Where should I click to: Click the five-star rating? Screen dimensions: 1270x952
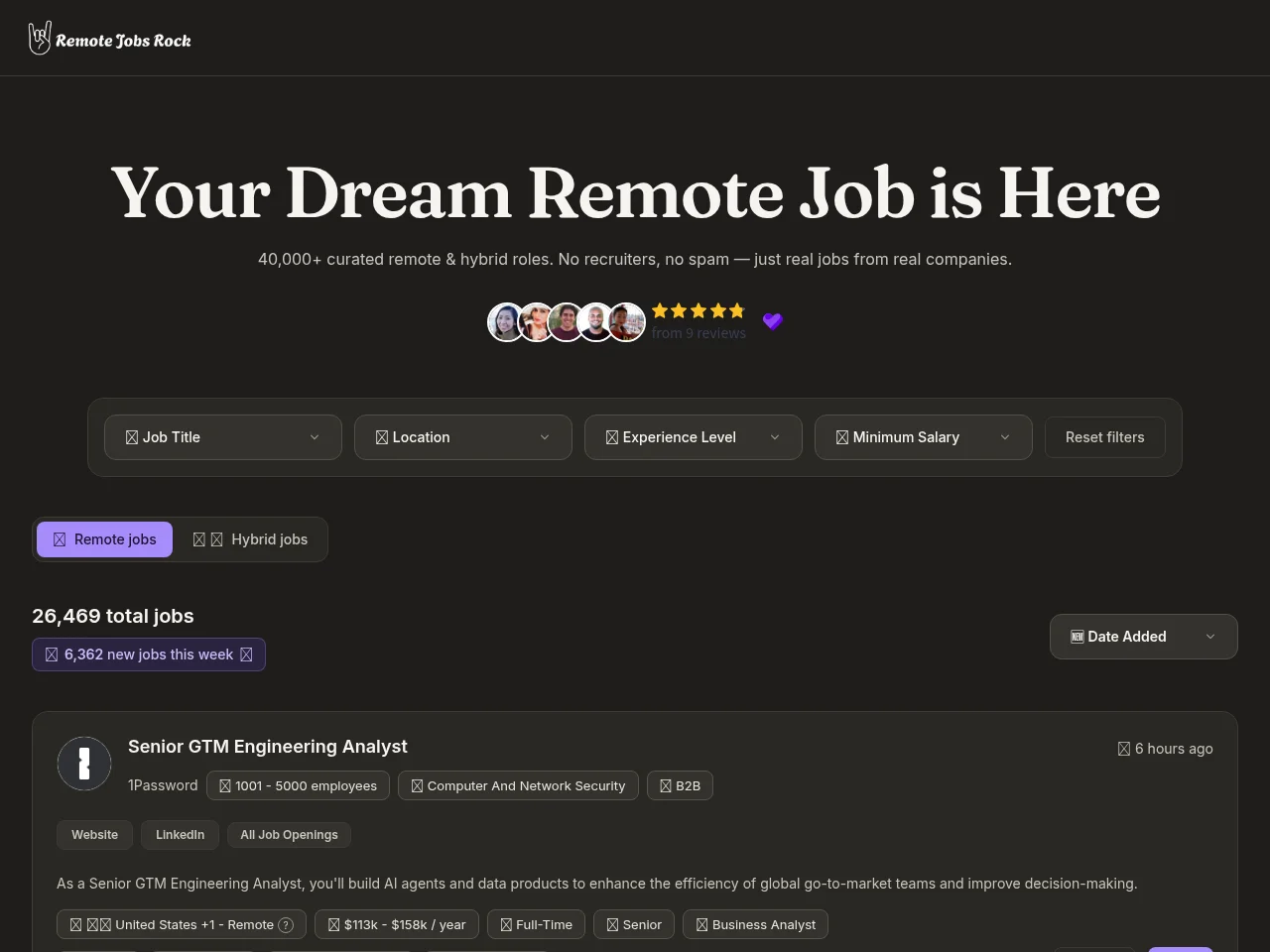click(698, 311)
